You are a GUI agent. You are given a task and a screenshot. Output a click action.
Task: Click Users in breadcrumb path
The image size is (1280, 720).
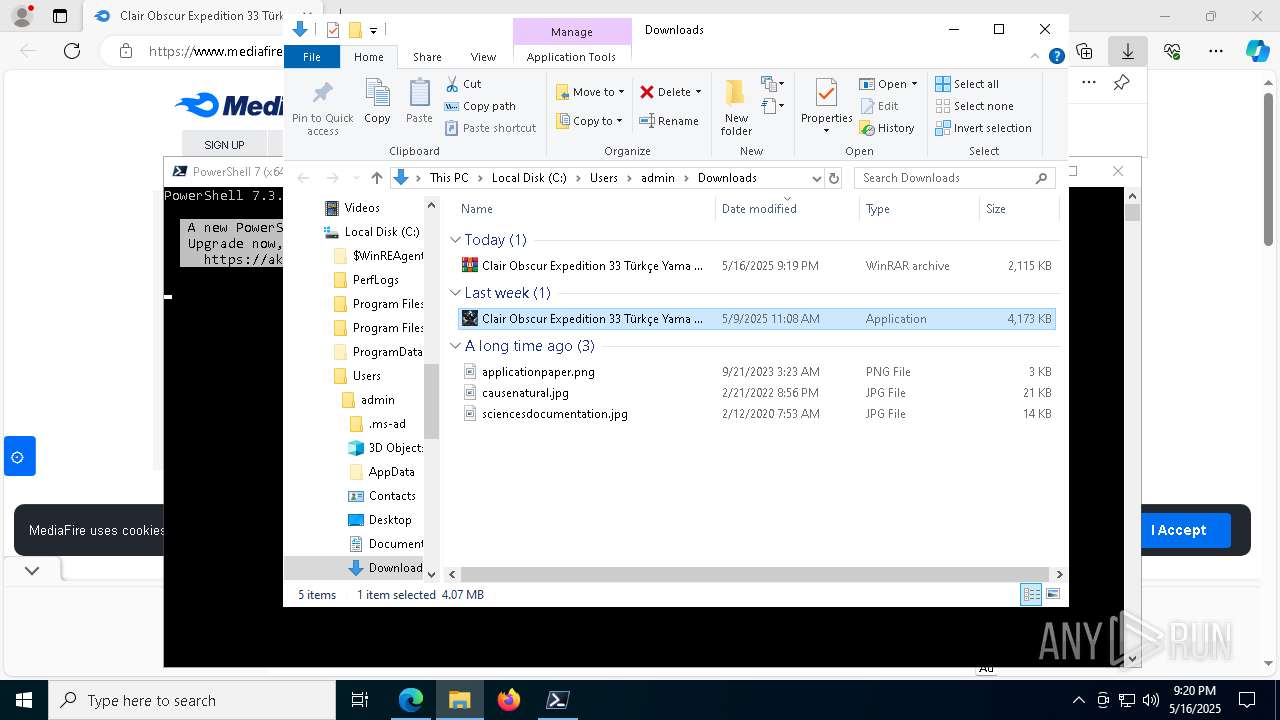coord(604,178)
